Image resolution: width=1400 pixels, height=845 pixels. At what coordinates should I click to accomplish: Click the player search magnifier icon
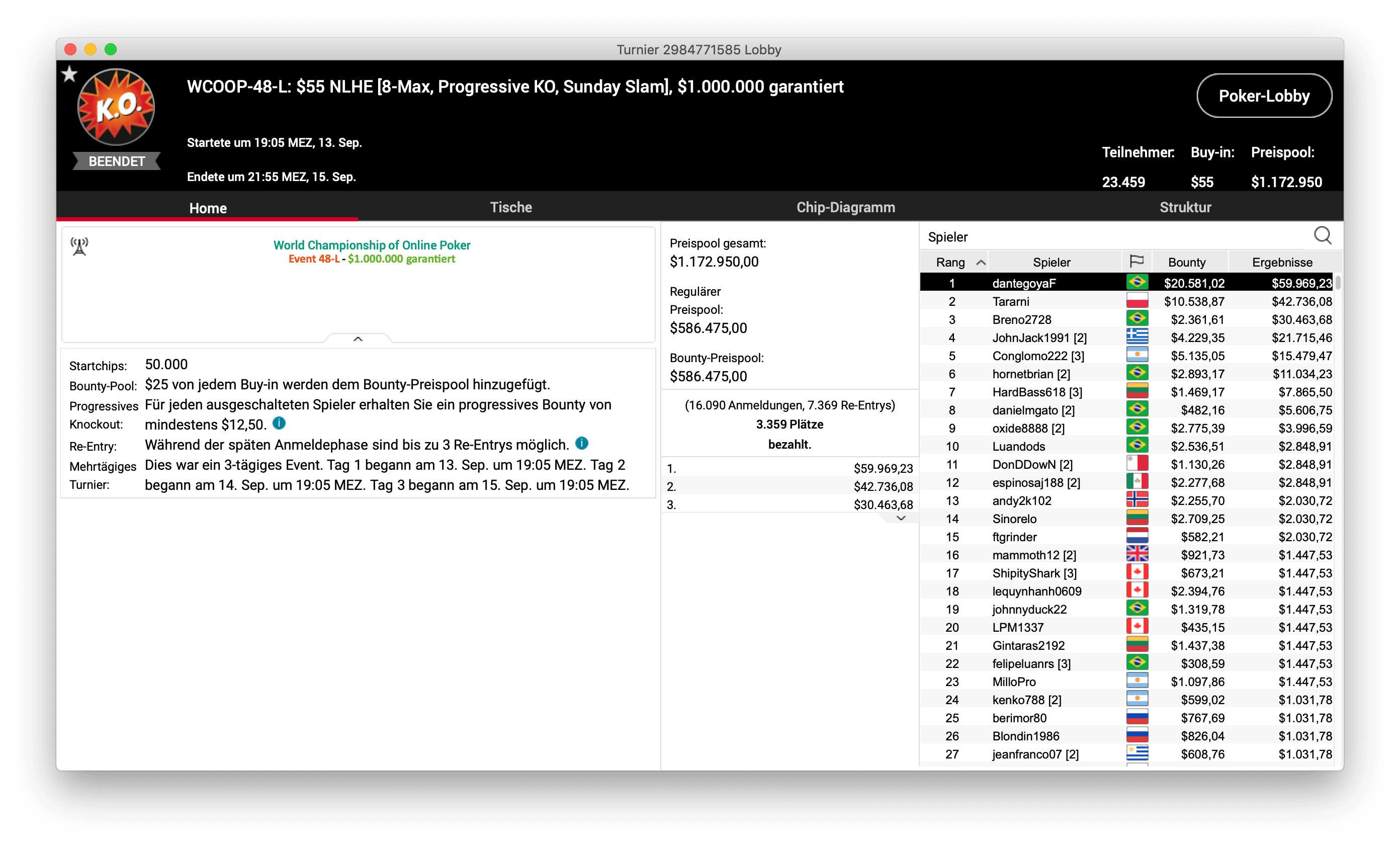1322,235
